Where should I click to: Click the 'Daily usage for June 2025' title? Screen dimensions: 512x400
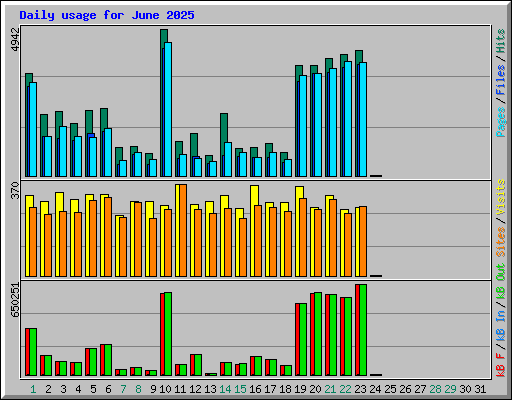click(107, 15)
